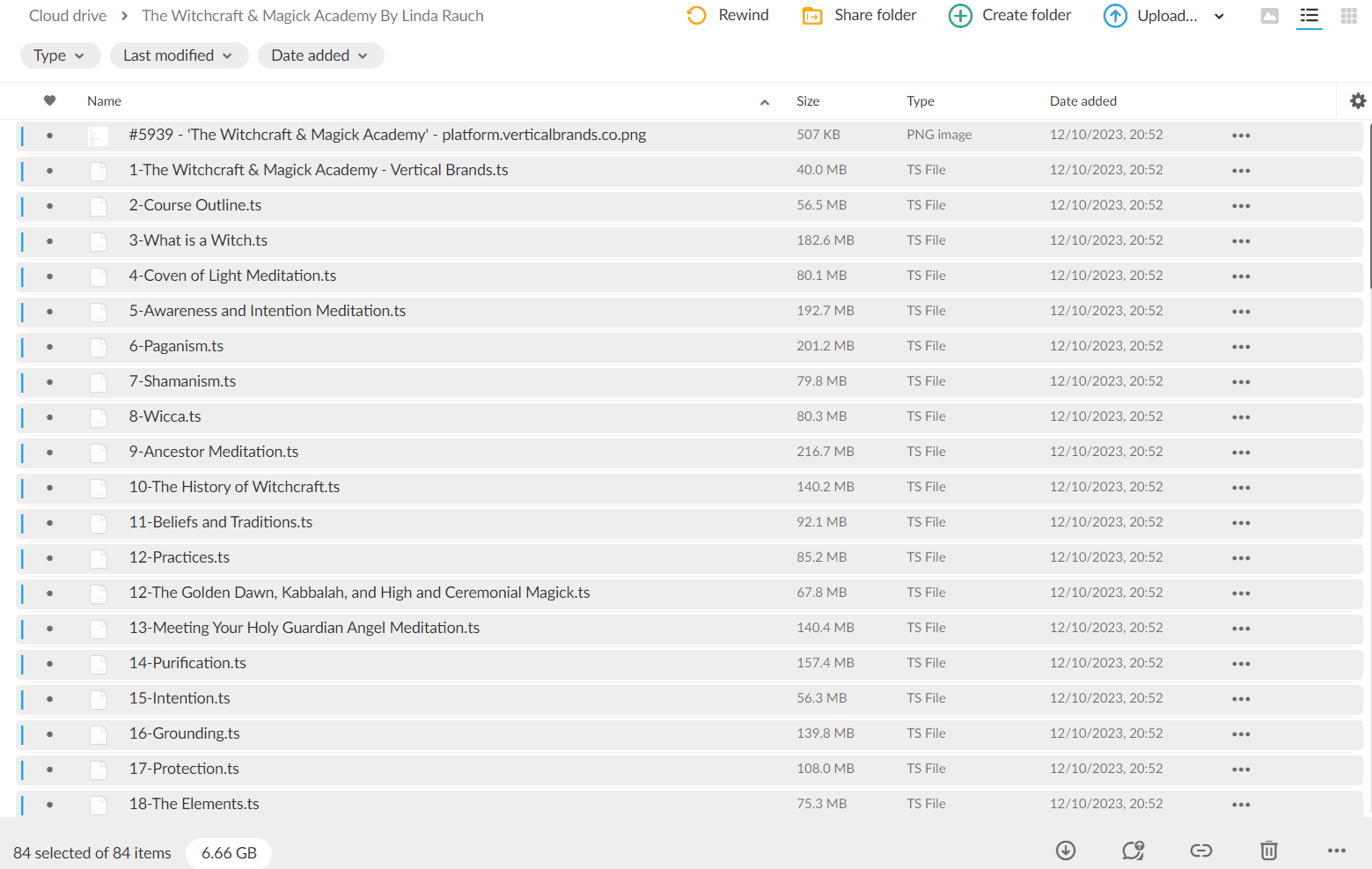This screenshot has height=869, width=1372.
Task: Select file 12-The Golden Dawn, Kabbalah row
Action: pyautogui.click(x=689, y=593)
